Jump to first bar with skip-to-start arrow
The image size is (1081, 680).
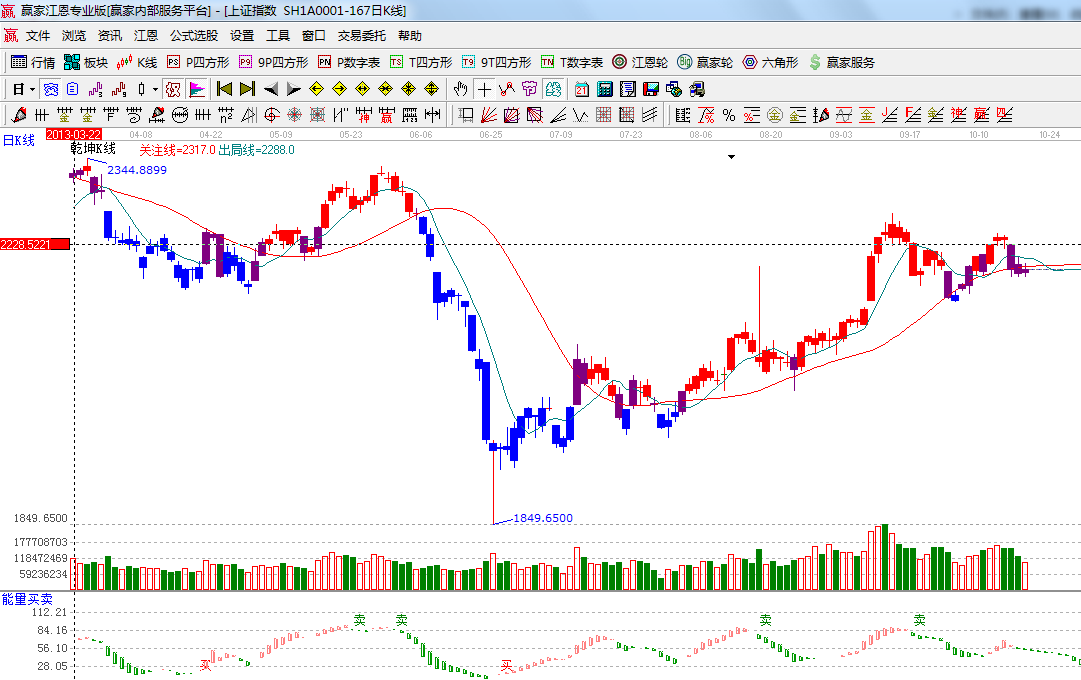pyautogui.click(x=224, y=89)
